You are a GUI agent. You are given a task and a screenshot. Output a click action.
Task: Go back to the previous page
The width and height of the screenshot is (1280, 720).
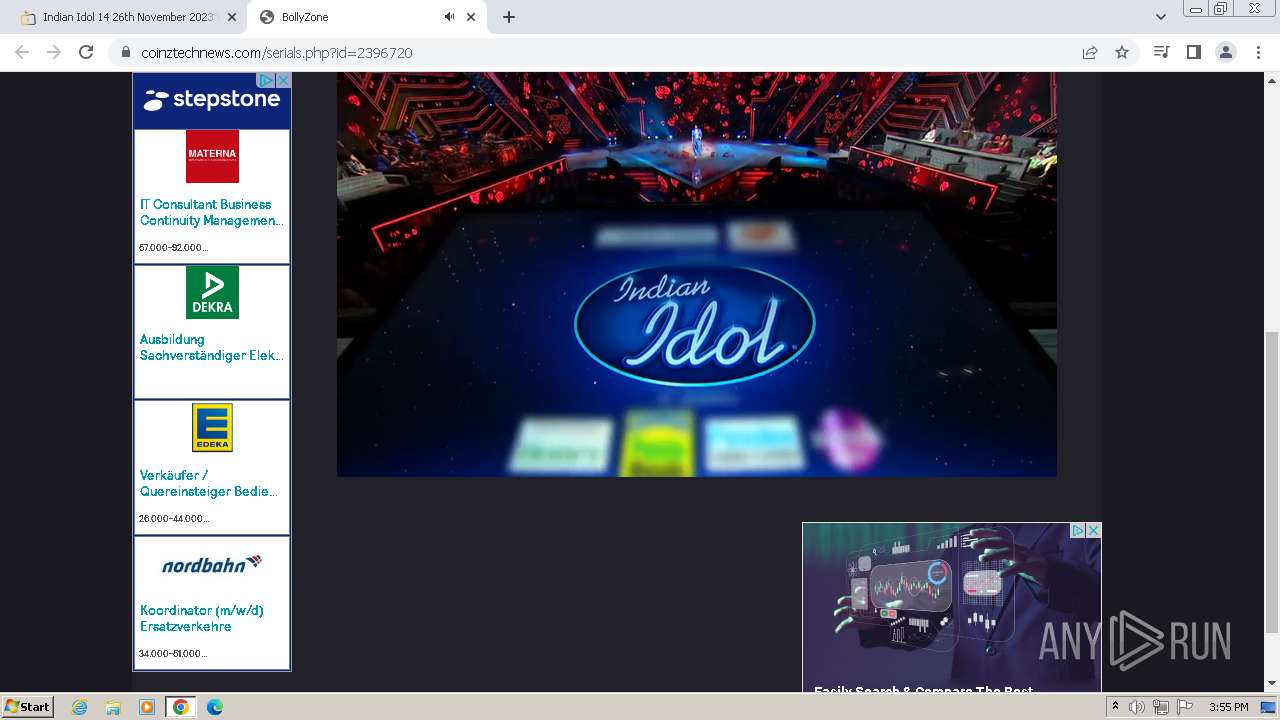[x=22, y=52]
